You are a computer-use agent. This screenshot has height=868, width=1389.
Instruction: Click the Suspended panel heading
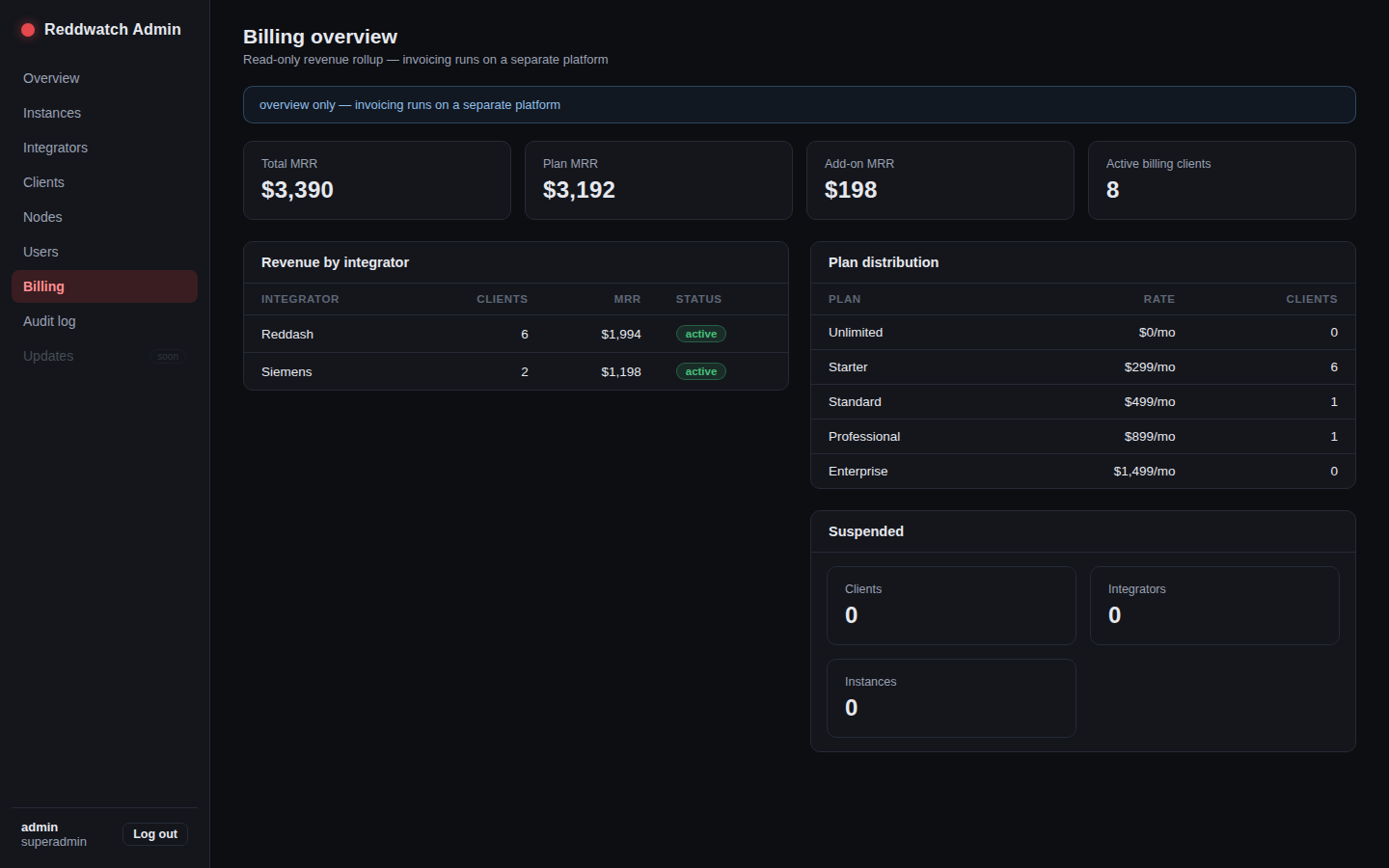(x=866, y=531)
